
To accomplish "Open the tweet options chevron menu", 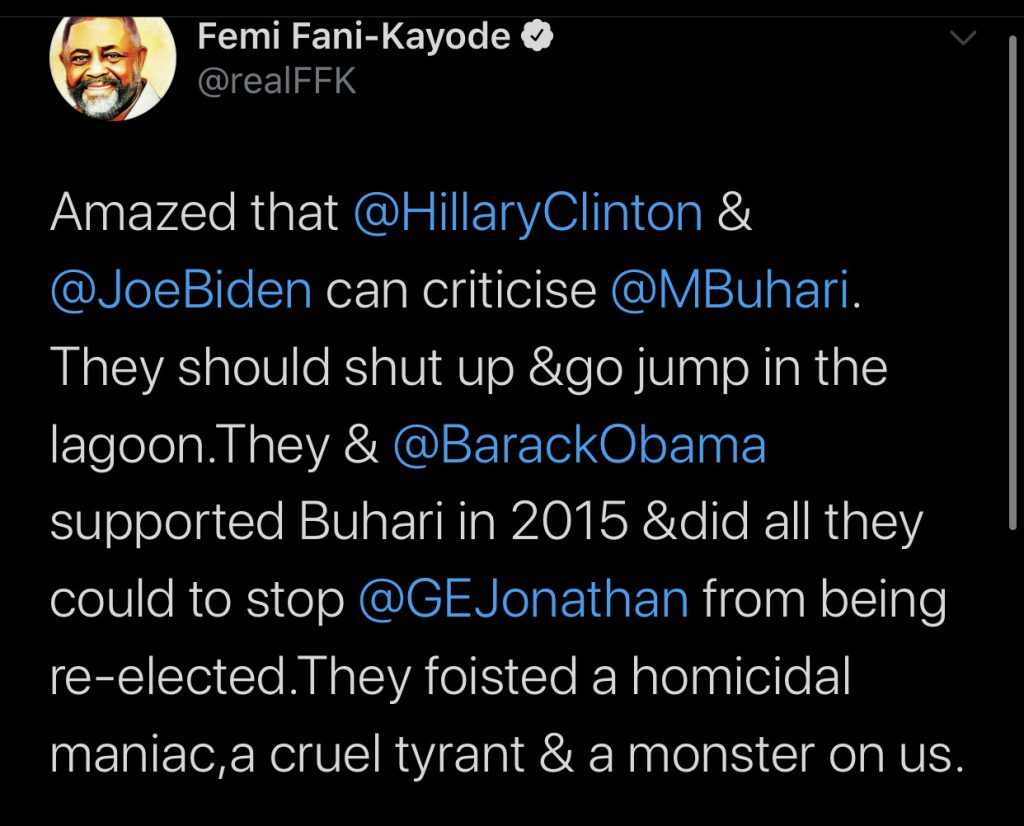I will [x=963, y=39].
